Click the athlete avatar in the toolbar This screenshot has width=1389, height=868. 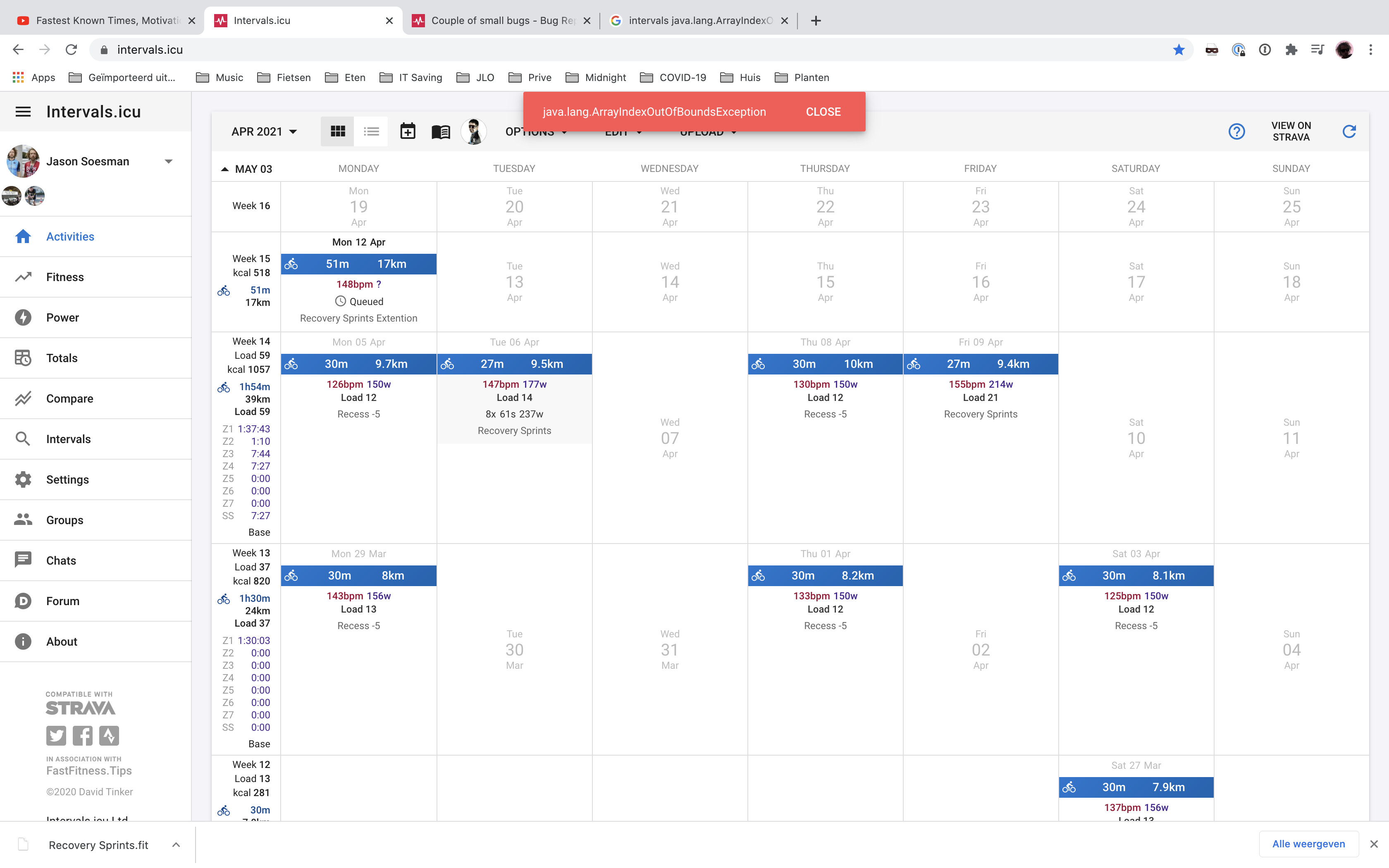[473, 131]
